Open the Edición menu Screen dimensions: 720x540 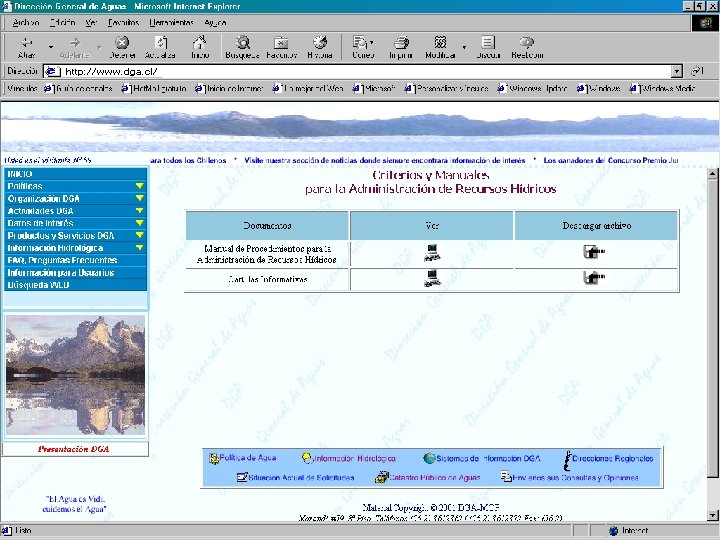62,22
